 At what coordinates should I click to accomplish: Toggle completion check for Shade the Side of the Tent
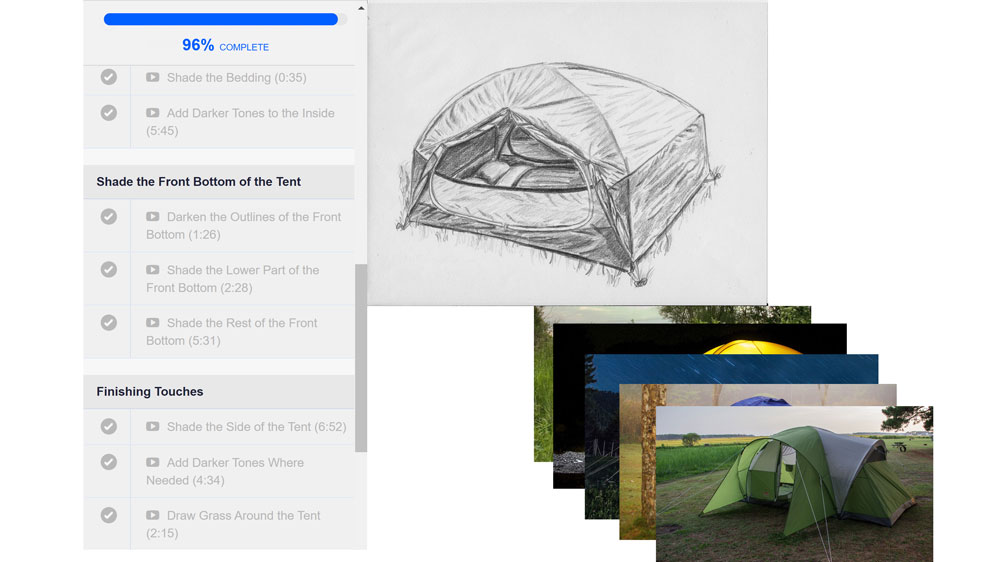[x=108, y=427]
